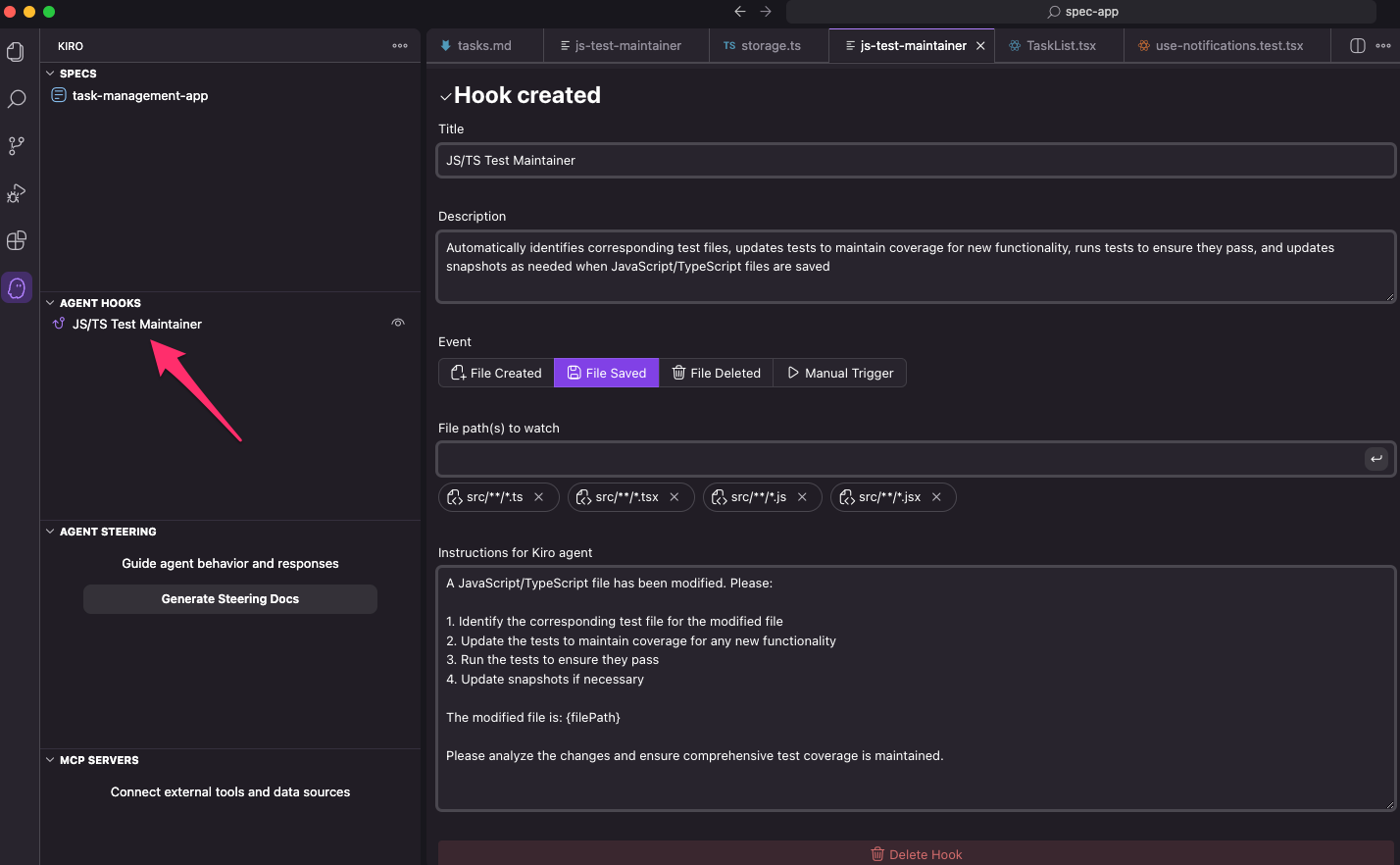The height and width of the screenshot is (865, 1400).
Task: Close the active js-test-maintainer tab
Action: (980, 46)
